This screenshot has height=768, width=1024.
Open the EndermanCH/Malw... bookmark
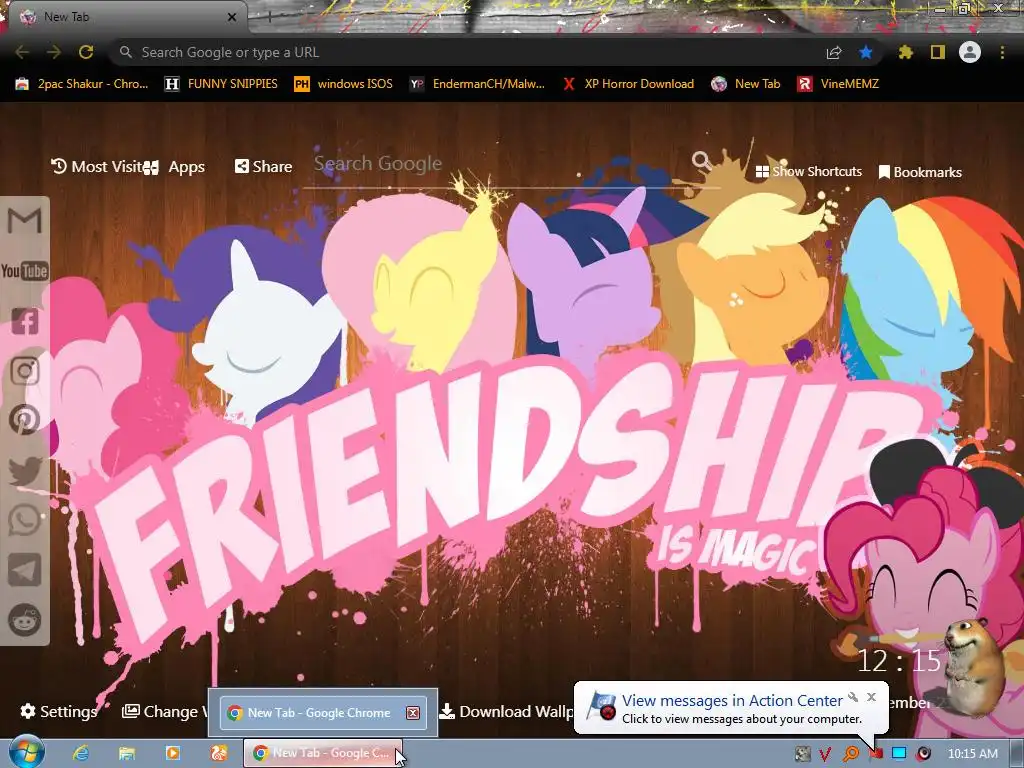477,84
